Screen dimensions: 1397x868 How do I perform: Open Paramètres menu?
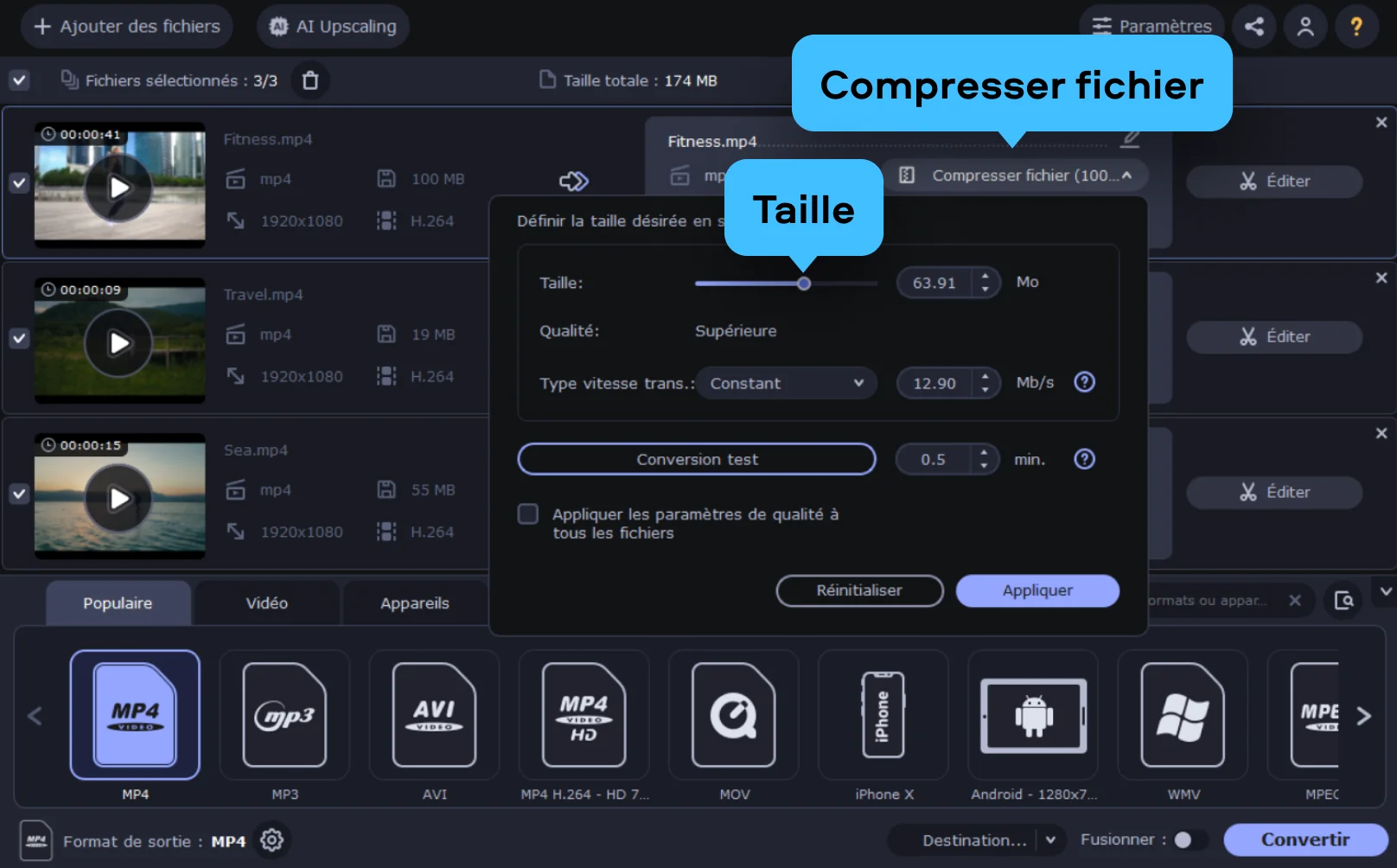click(1151, 26)
